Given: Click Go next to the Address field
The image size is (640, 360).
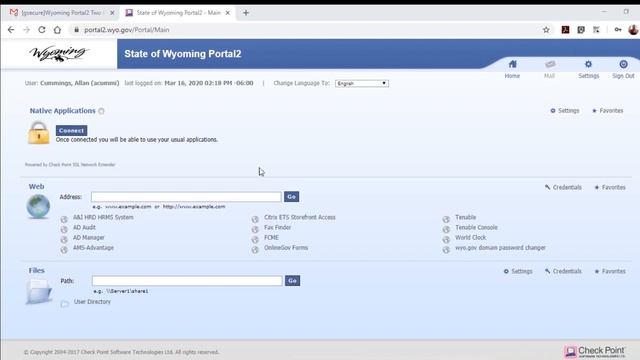Looking at the screenshot, I should point(291,197).
